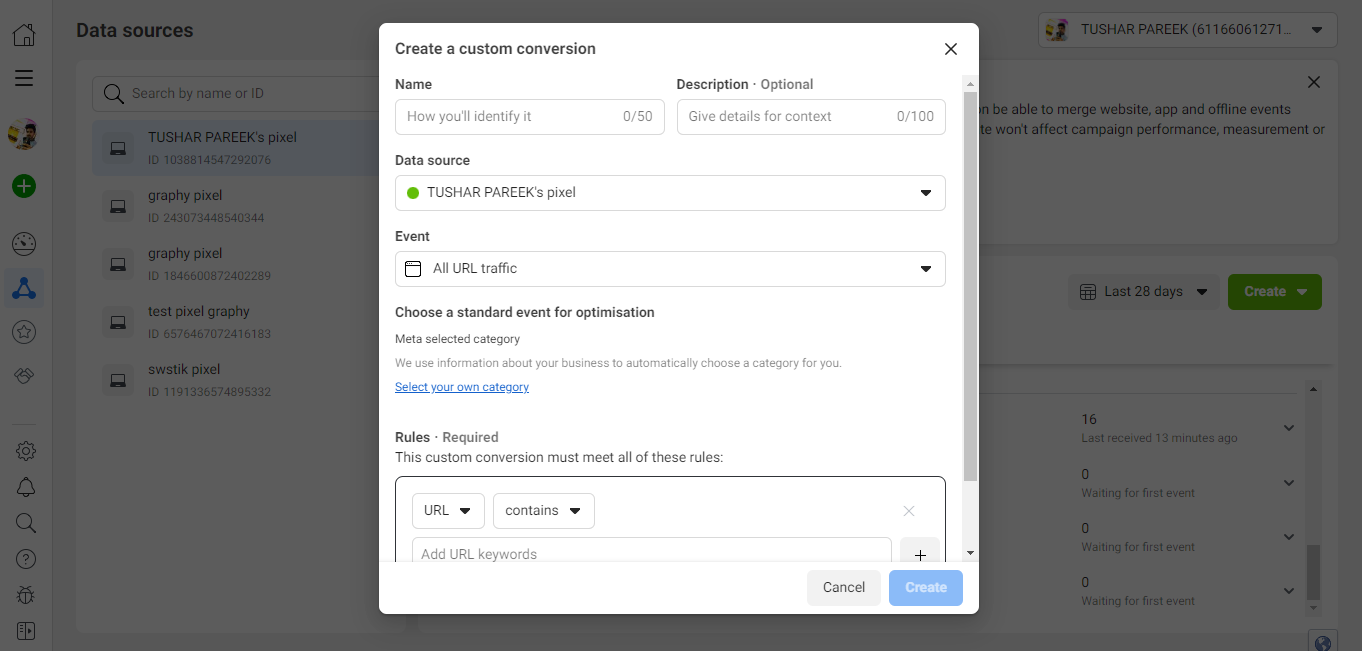Click the sidebar search magnifier icon
Screen dimensions: 1362x651
tap(26, 523)
